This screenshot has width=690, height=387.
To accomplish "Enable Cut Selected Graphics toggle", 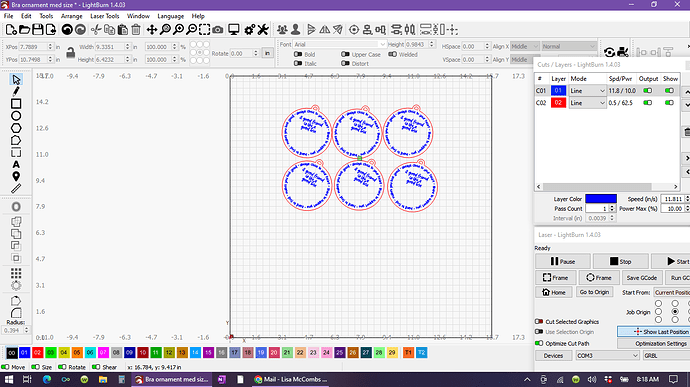I will pos(539,321).
